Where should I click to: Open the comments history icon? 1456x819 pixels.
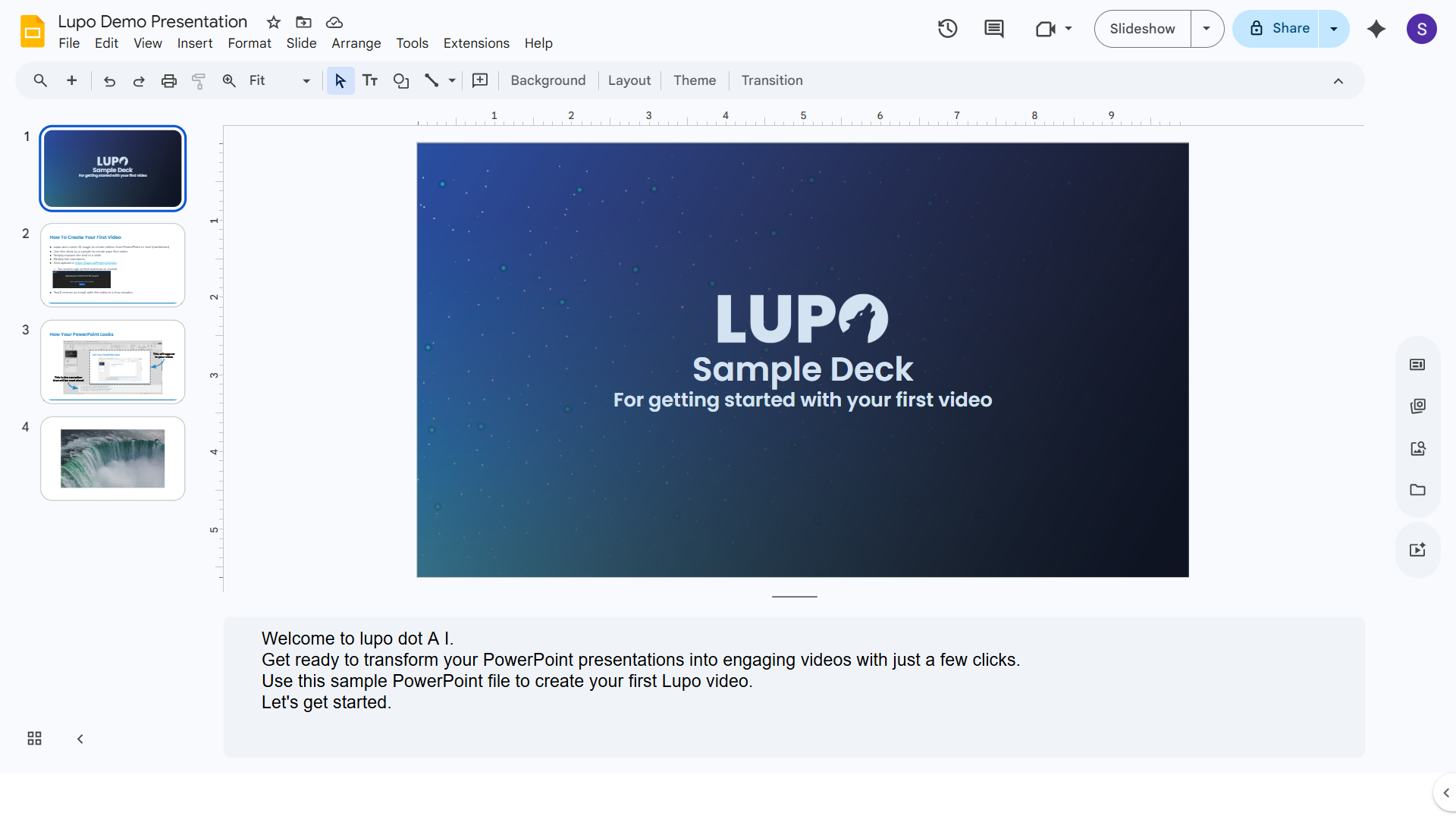coord(993,29)
